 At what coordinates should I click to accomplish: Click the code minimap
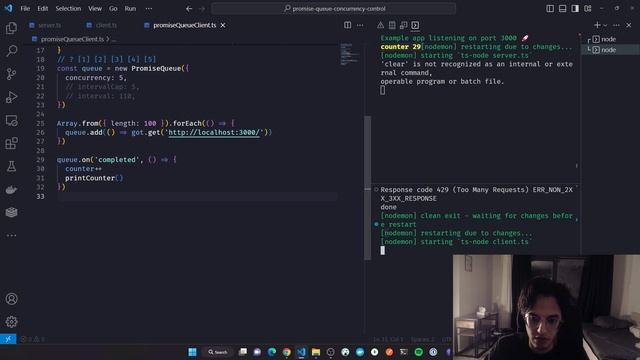(348, 54)
